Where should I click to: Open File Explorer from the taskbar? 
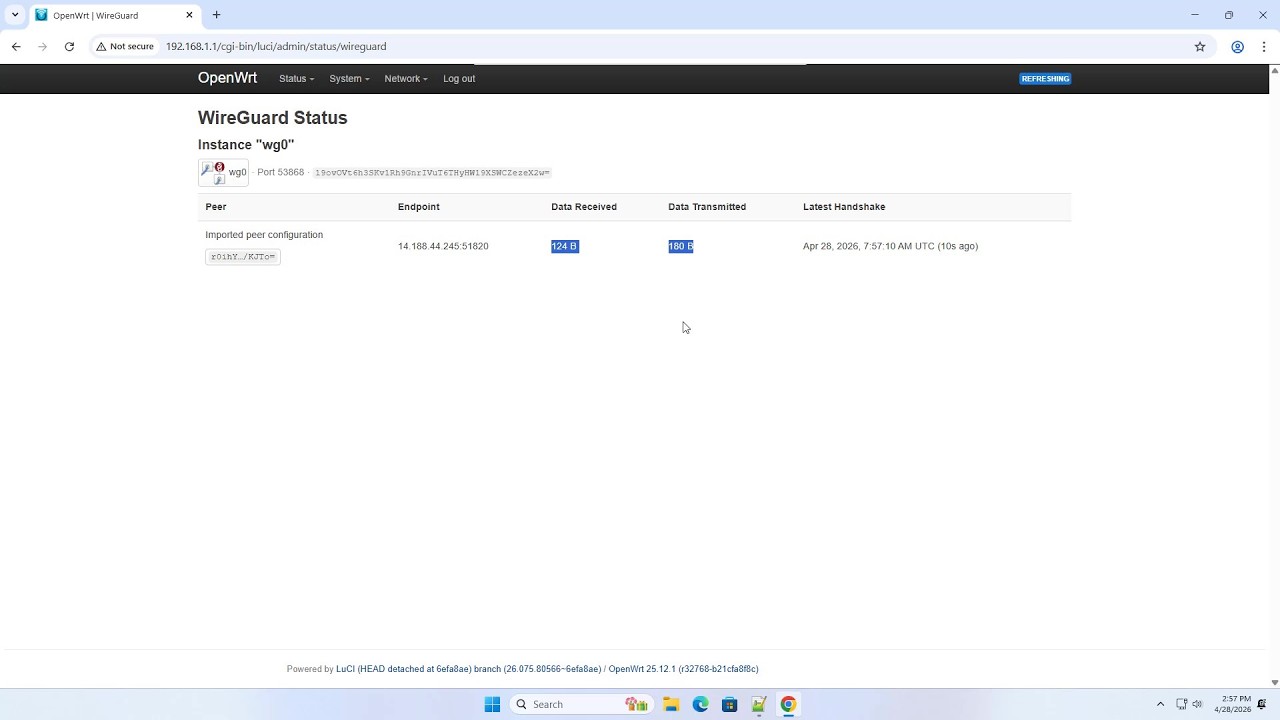671,704
